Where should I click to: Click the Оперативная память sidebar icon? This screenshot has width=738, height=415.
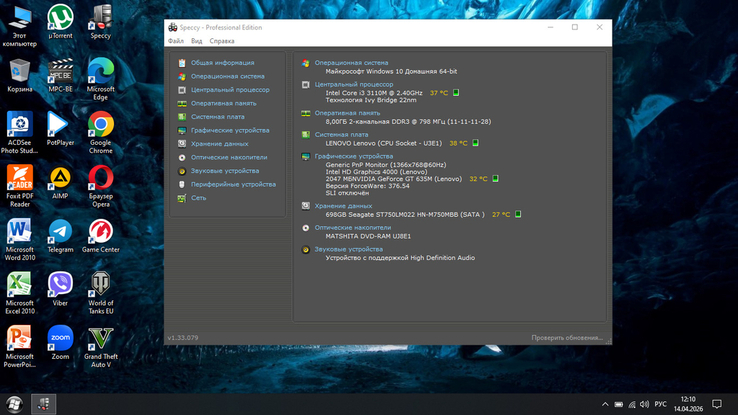coord(182,104)
